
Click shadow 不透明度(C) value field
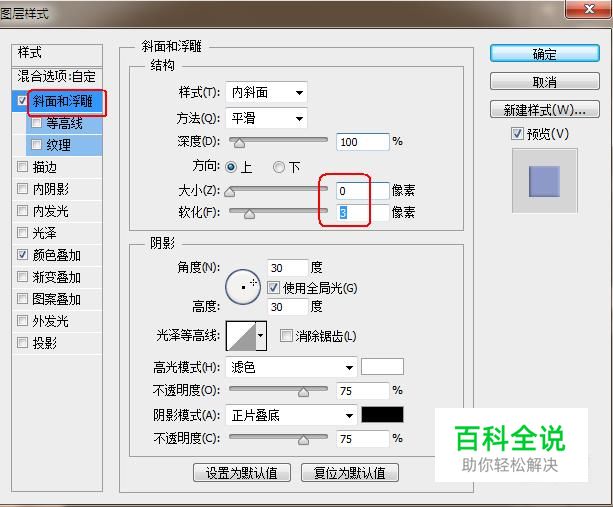pos(363,439)
